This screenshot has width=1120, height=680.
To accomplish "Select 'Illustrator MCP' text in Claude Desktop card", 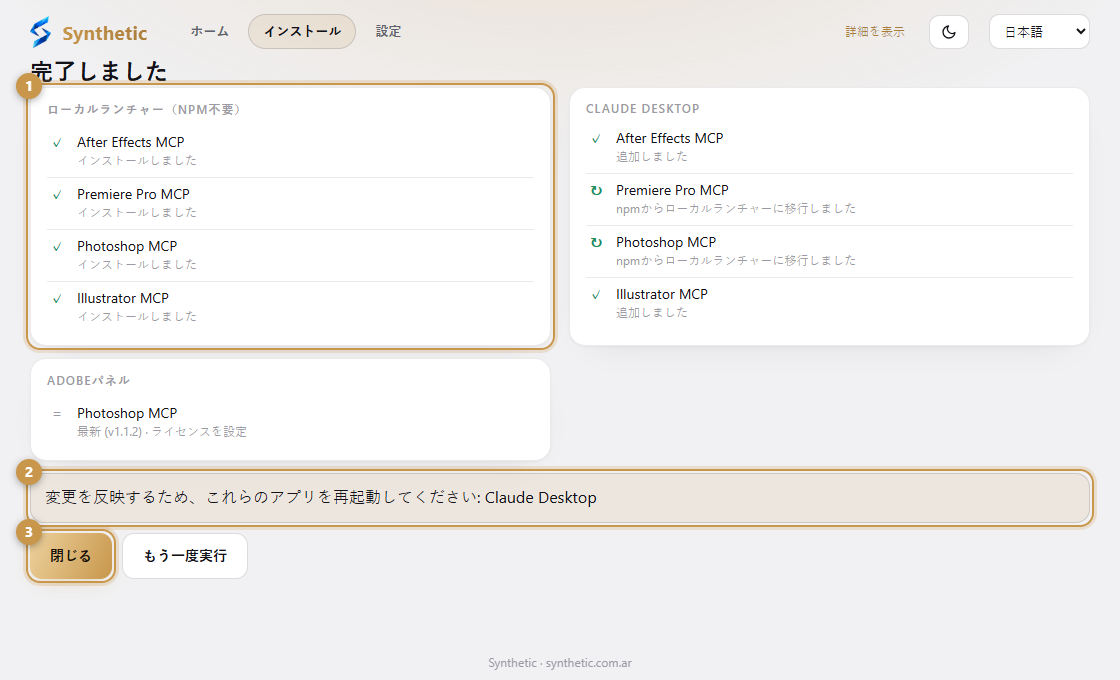I will (x=662, y=294).
